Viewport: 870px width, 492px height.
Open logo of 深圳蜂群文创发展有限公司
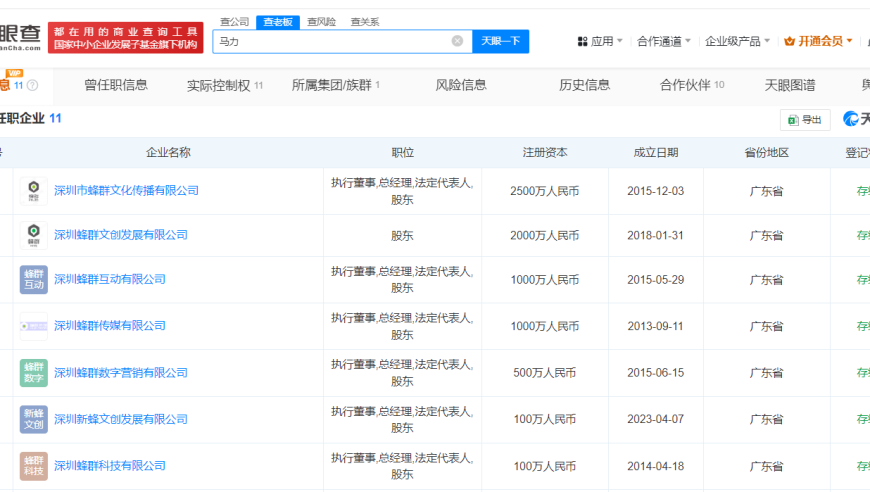(x=34, y=235)
